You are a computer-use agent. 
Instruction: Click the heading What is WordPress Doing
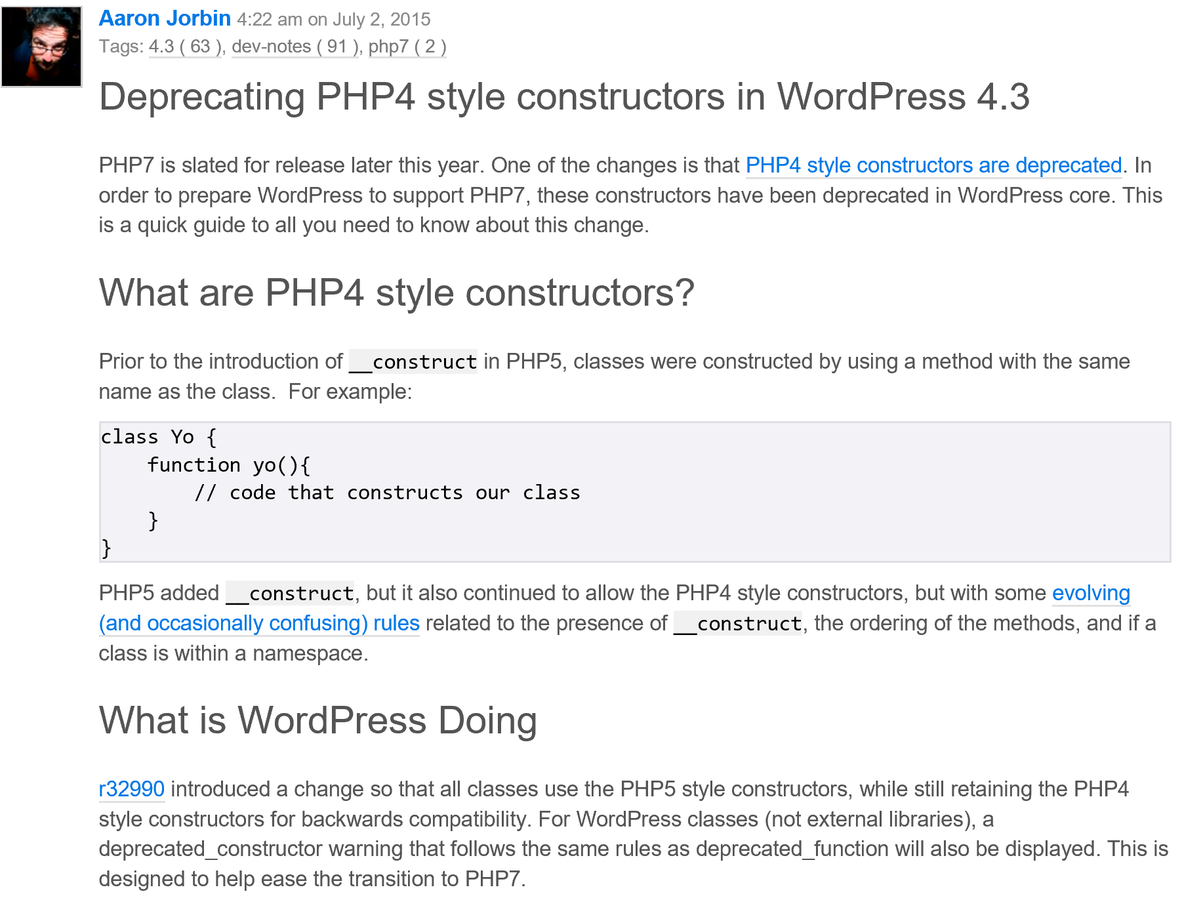coord(318,721)
